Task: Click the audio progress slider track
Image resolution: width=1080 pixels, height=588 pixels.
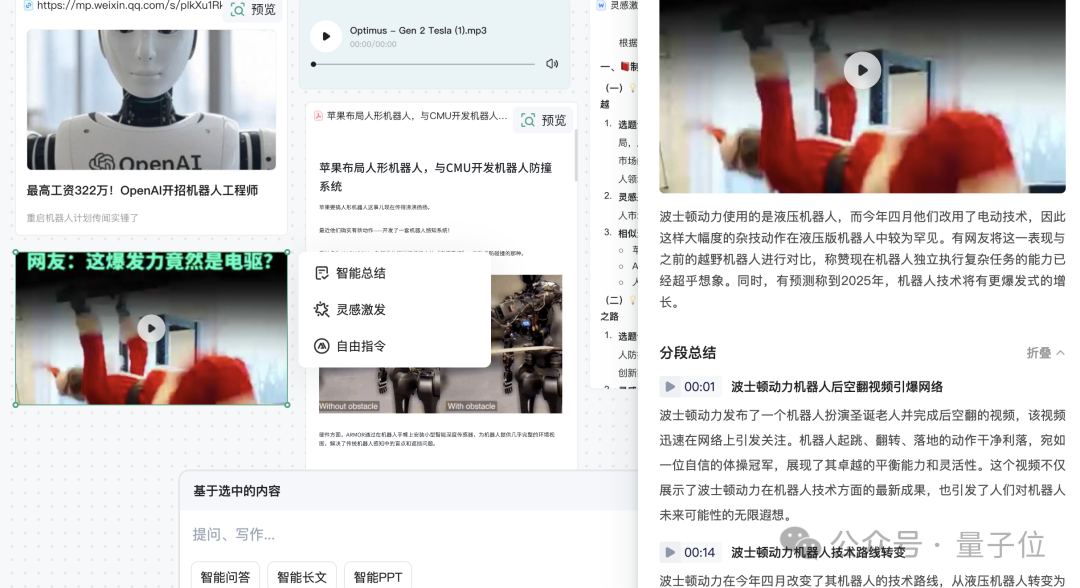Action: click(424, 64)
